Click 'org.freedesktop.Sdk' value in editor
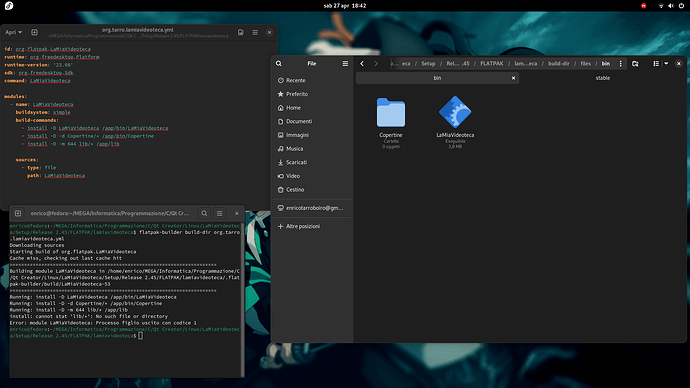 46,73
